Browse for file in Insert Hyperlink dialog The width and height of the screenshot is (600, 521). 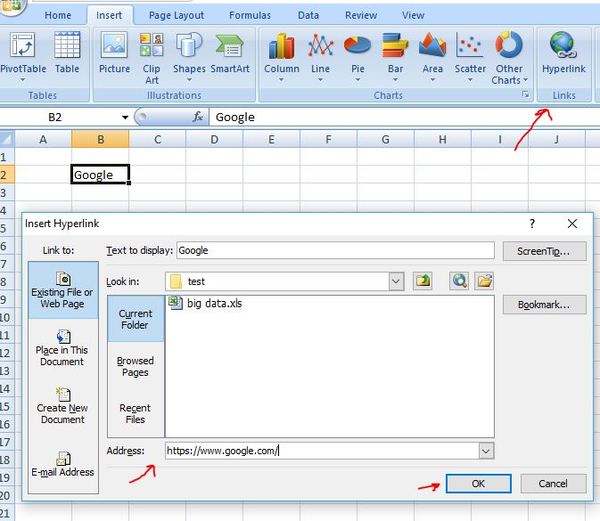pos(484,281)
